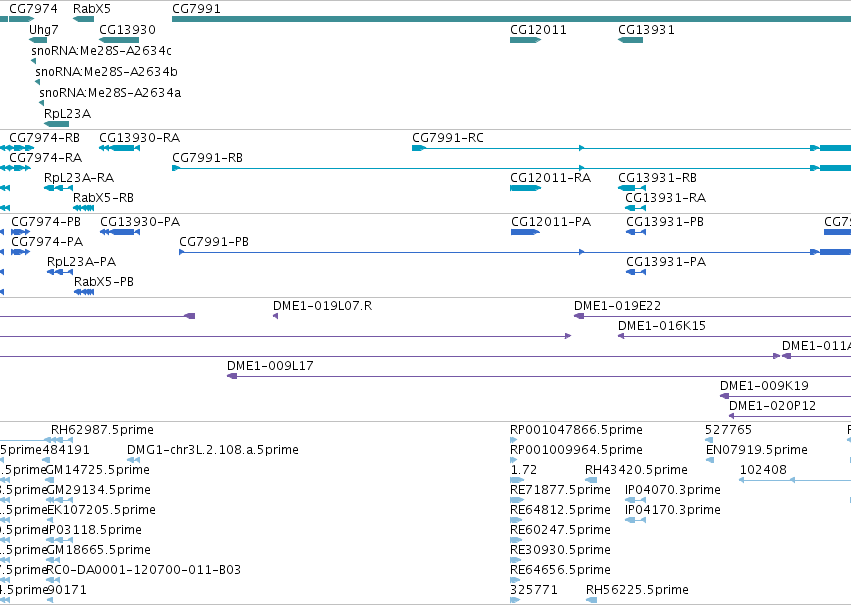Click the CG7974-RA transcript label
851x605 pixels.
coord(46,158)
